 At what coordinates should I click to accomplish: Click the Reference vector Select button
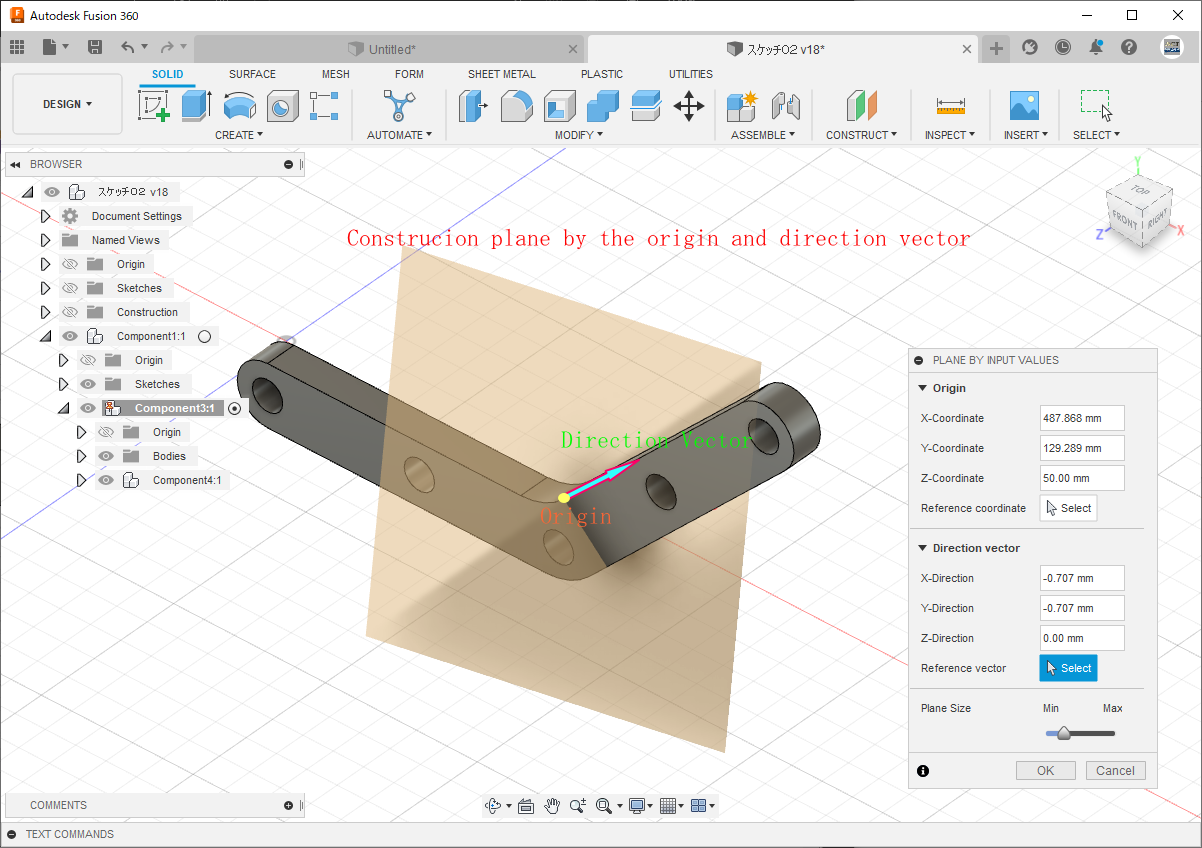click(x=1068, y=668)
